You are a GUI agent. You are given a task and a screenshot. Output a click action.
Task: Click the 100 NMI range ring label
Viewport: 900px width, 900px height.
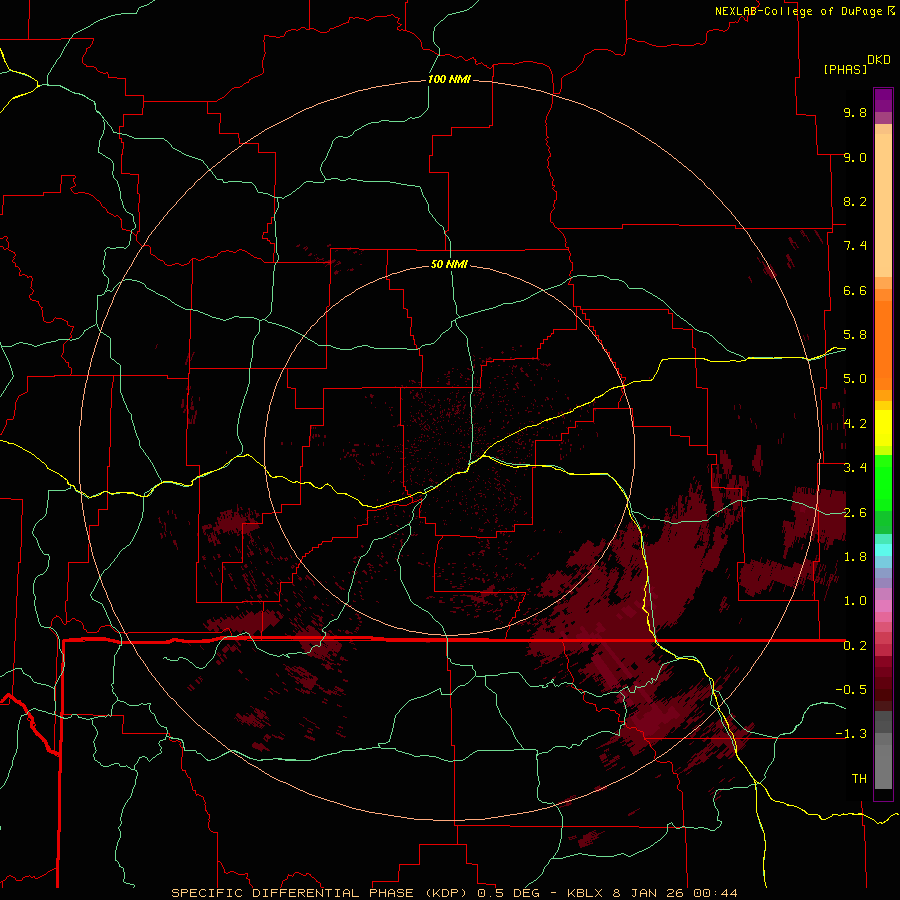click(x=449, y=79)
